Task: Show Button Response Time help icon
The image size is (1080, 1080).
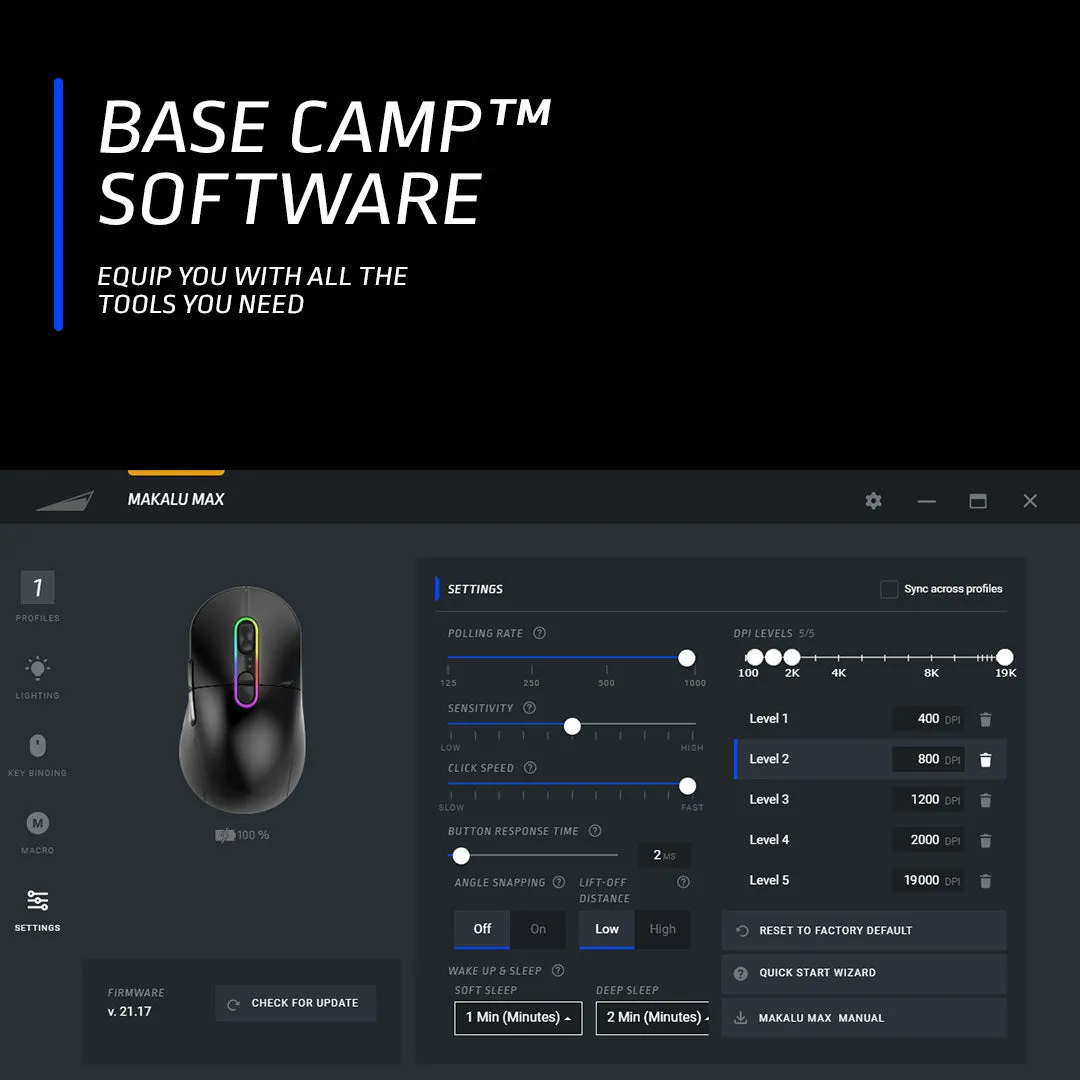Action: pos(595,831)
